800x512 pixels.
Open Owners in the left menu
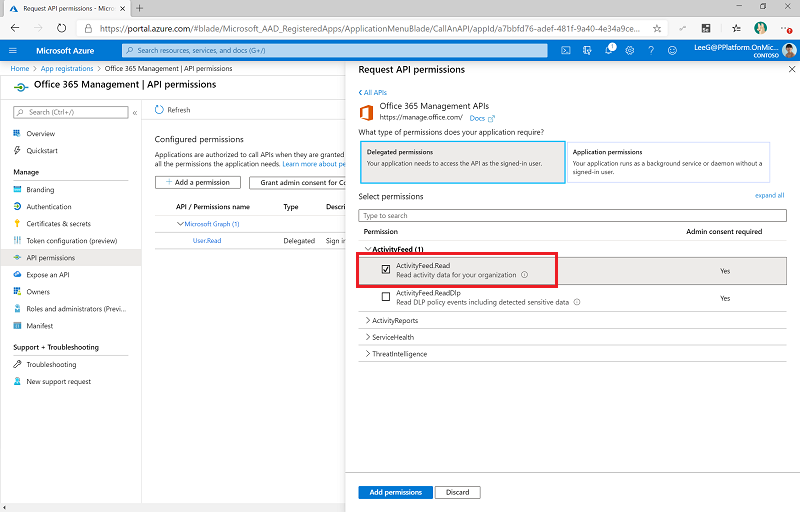point(38,292)
